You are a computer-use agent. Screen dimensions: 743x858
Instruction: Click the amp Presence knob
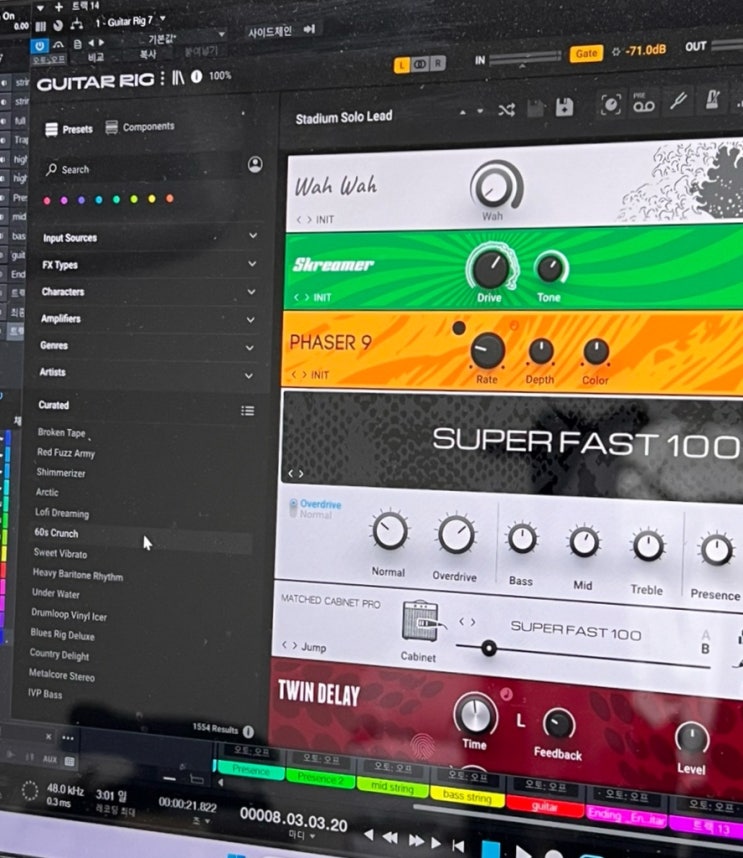[716, 550]
